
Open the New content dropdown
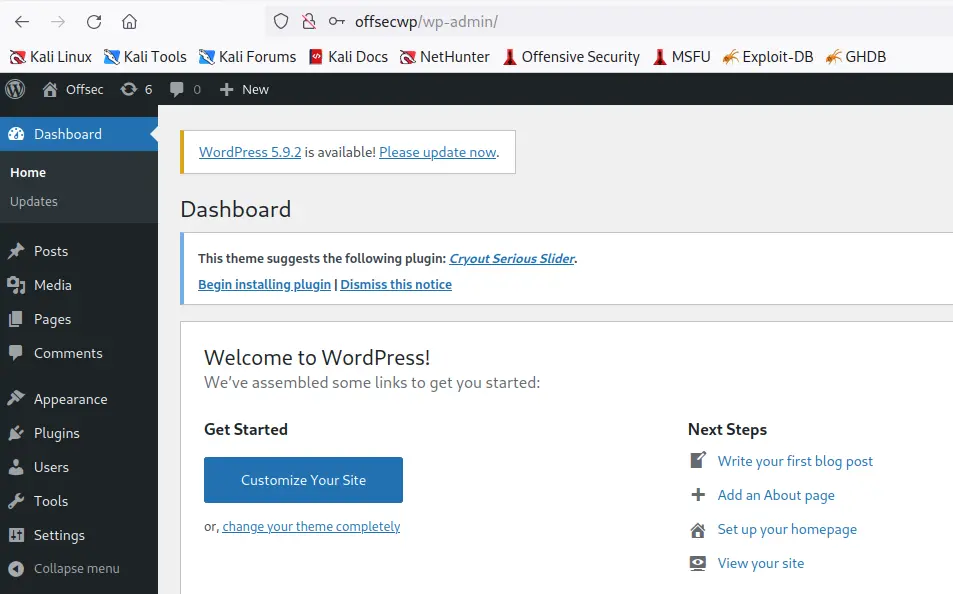(244, 89)
